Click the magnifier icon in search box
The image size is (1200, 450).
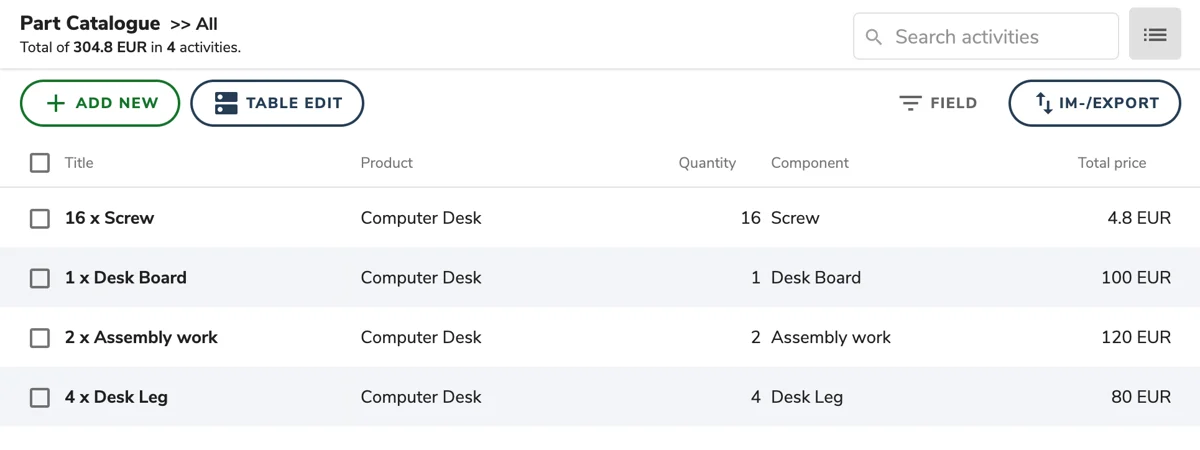click(x=874, y=37)
